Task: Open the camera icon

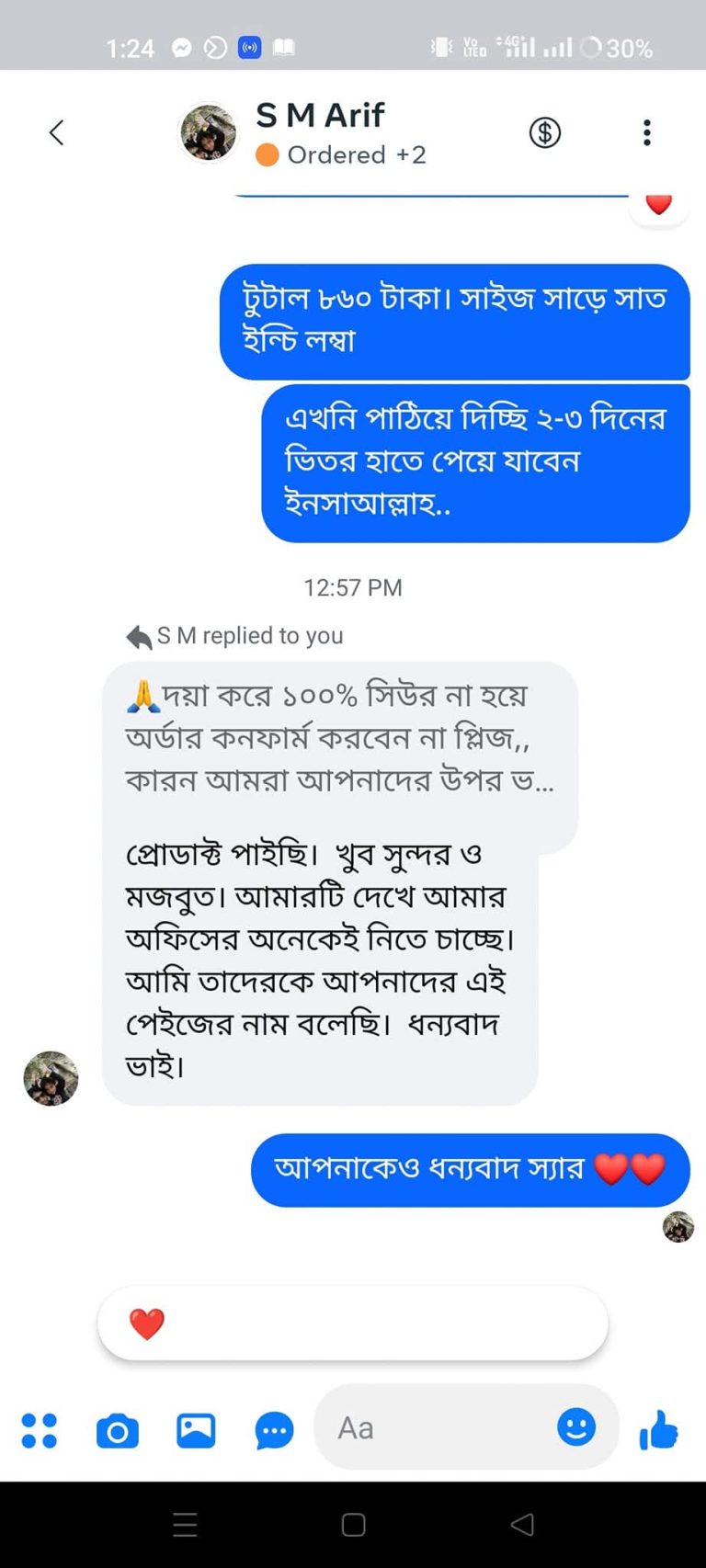Action: click(118, 1430)
